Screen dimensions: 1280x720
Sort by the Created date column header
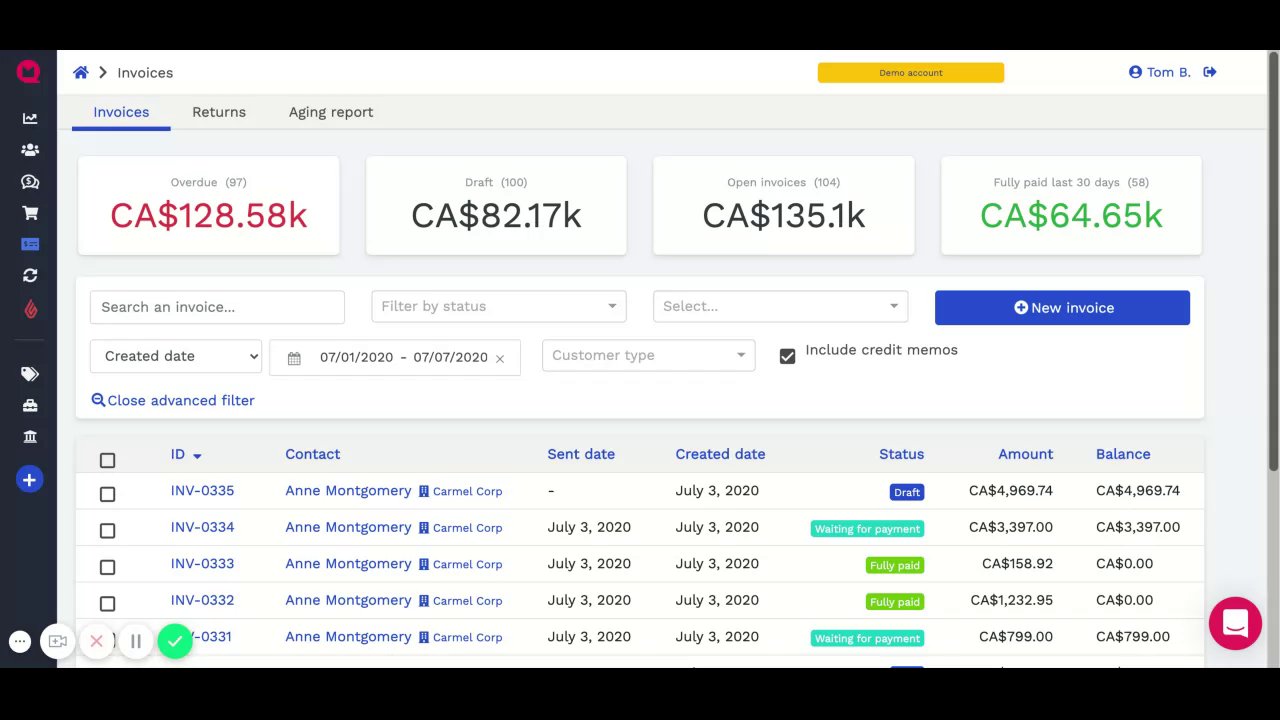click(720, 454)
